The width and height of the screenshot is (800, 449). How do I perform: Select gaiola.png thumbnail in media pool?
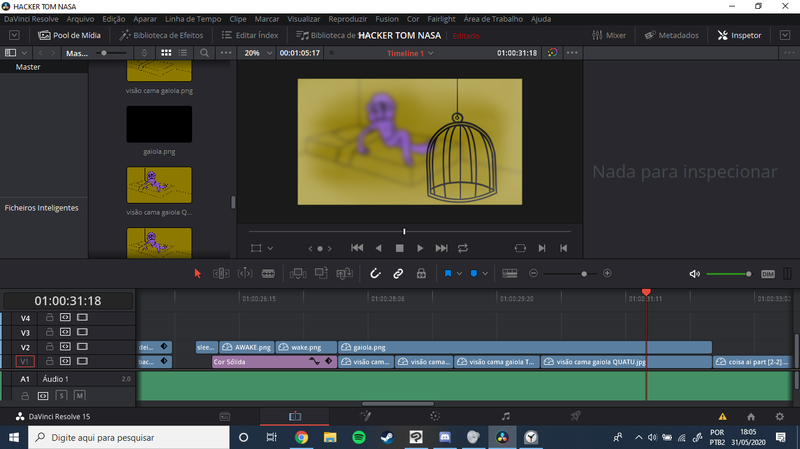159,124
